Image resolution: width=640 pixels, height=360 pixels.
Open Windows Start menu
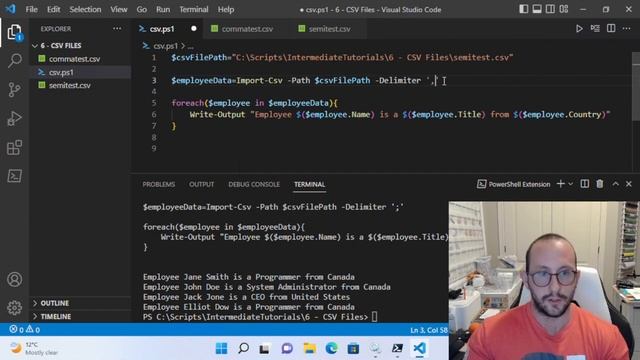pos(221,348)
